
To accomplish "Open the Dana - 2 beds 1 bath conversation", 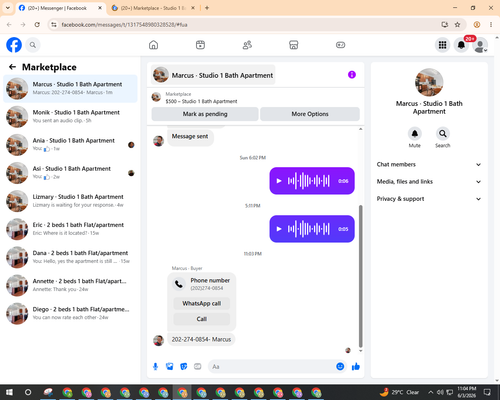I will pos(70,257).
